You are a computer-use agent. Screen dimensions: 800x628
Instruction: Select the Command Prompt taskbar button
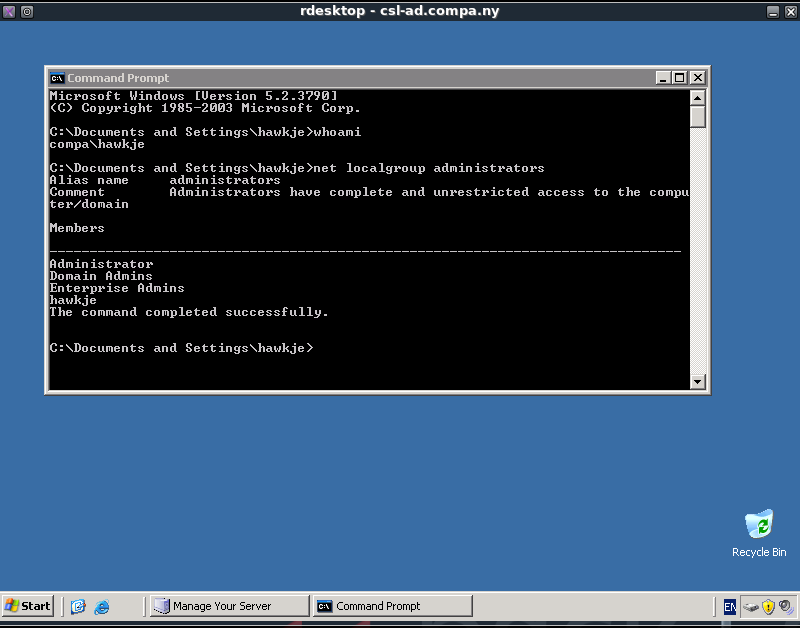[391, 606]
